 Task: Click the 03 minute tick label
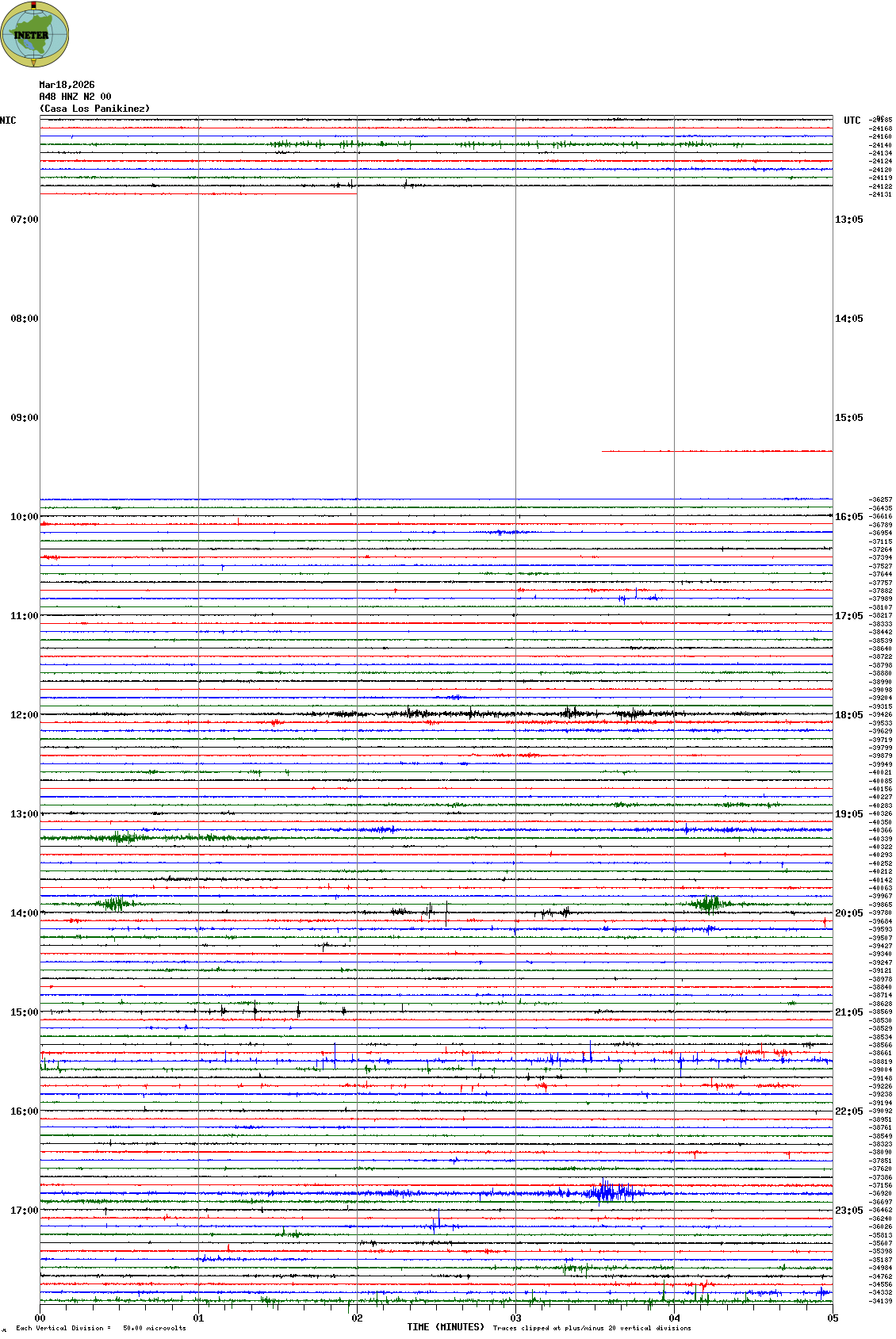(x=515, y=1318)
